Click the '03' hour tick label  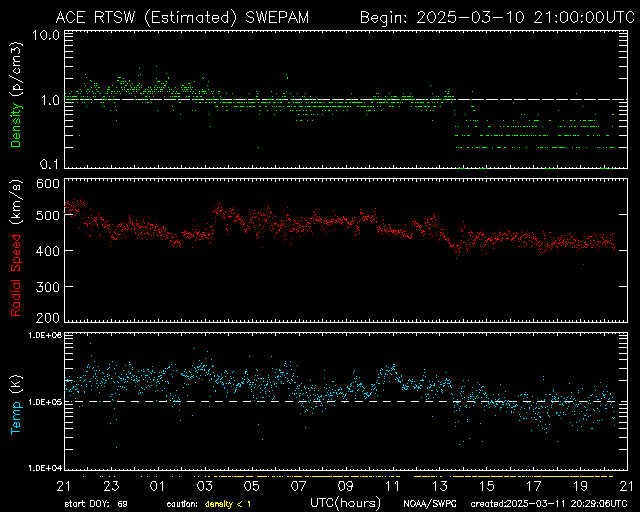[204, 486]
